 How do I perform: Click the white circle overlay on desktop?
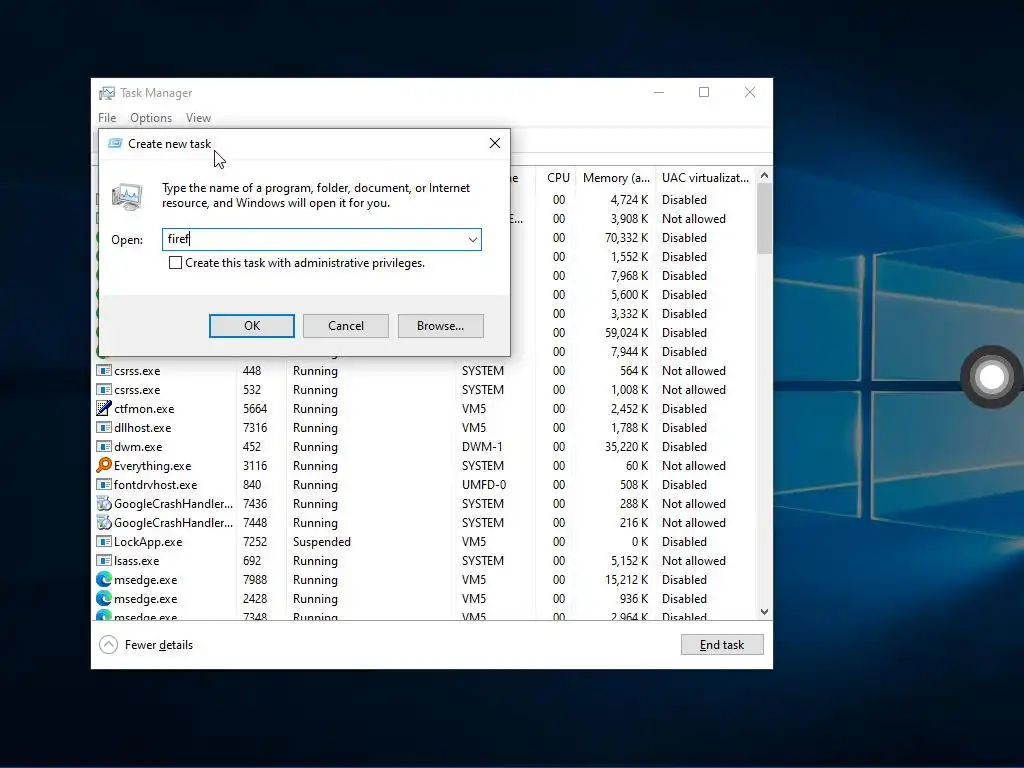coord(992,377)
